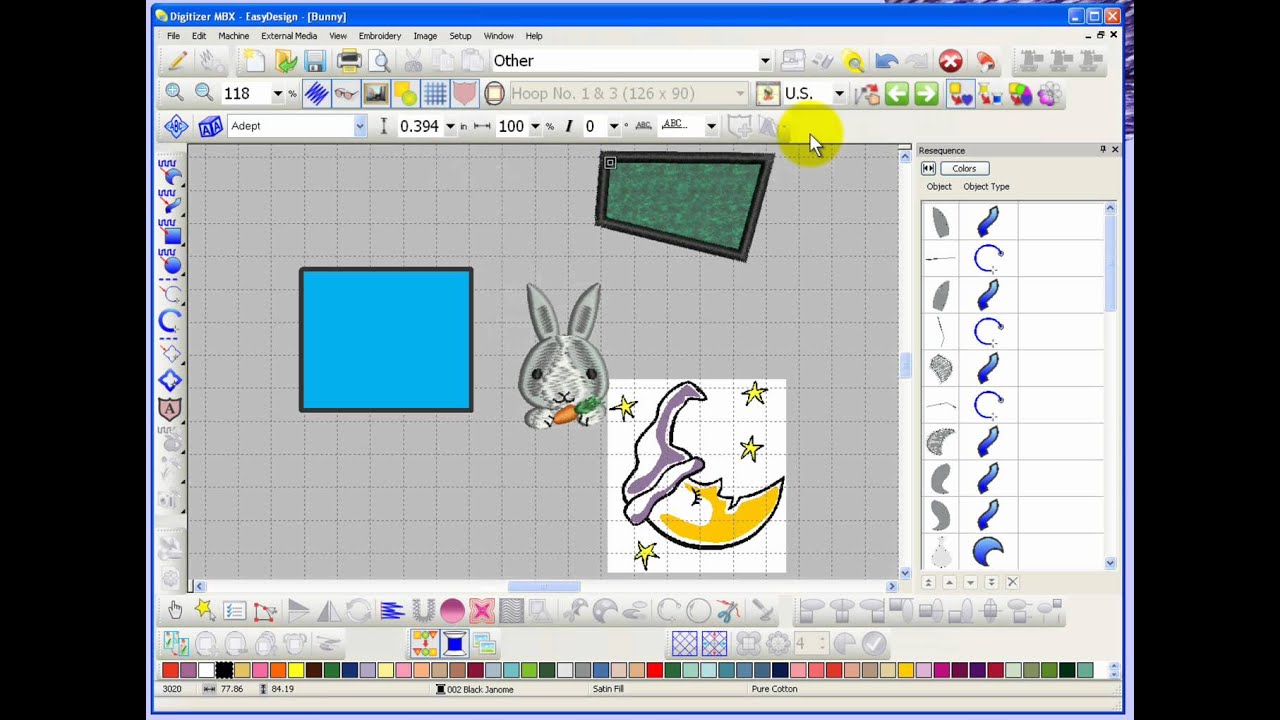
Task: Open the Machine menu
Action: [x=233, y=36]
